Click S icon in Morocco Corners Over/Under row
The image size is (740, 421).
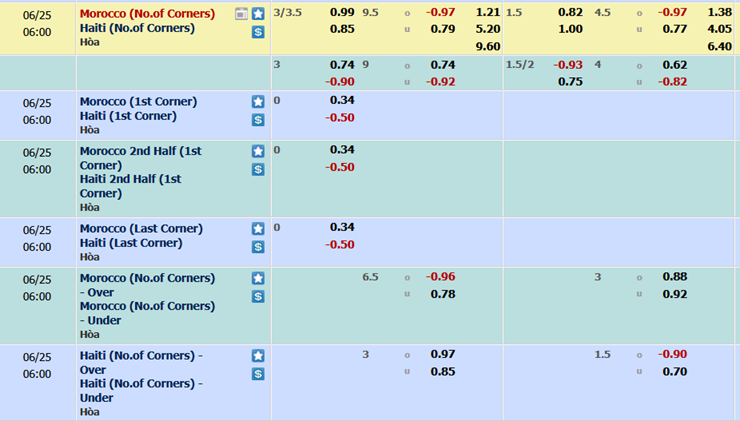(258, 296)
